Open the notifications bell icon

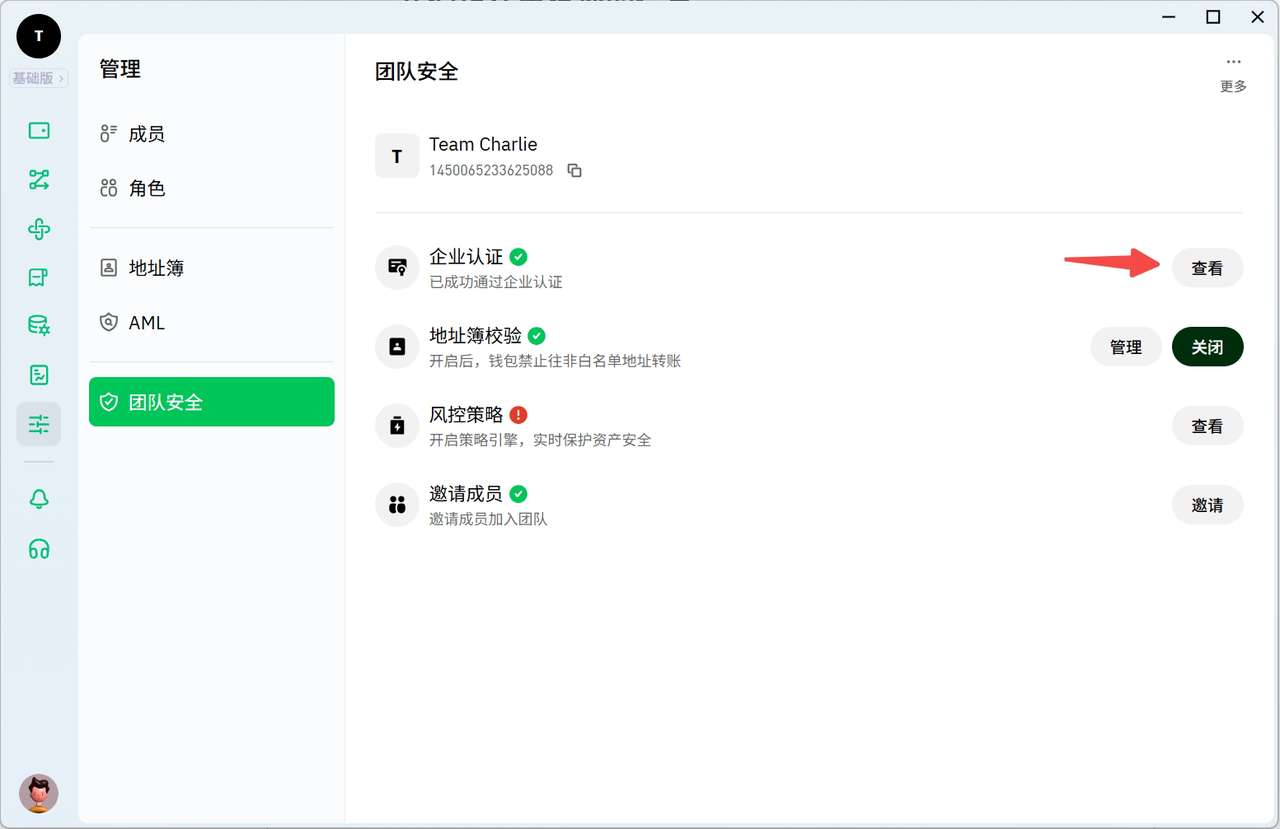pyautogui.click(x=39, y=499)
